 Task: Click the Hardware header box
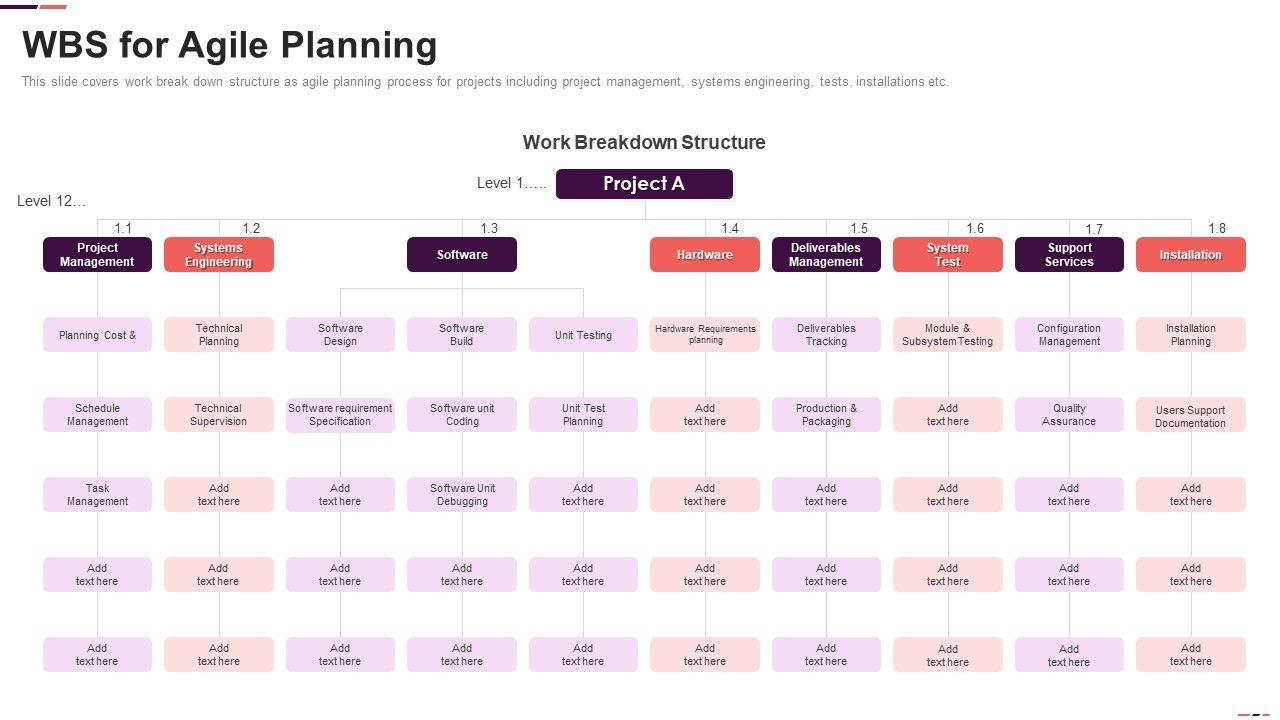tap(704, 255)
